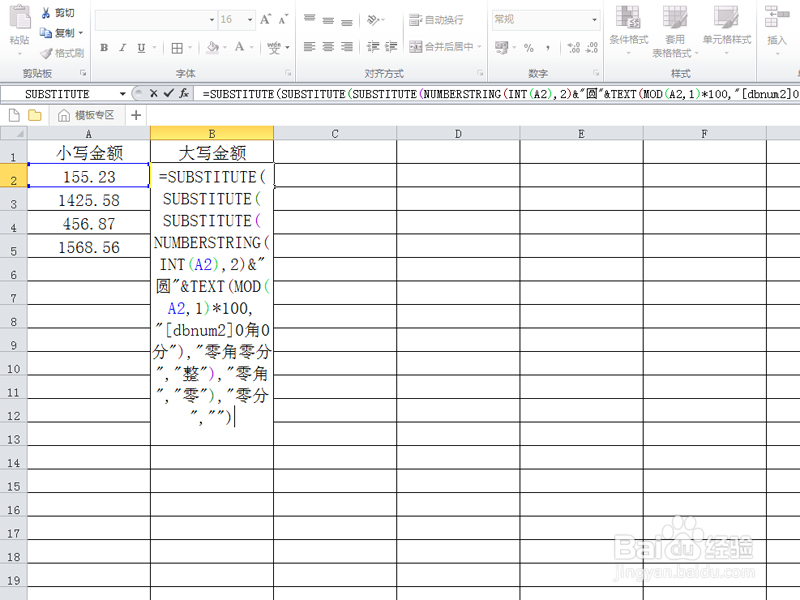800x600 pixels.
Task: Click accounting number format icon
Action: point(502,47)
